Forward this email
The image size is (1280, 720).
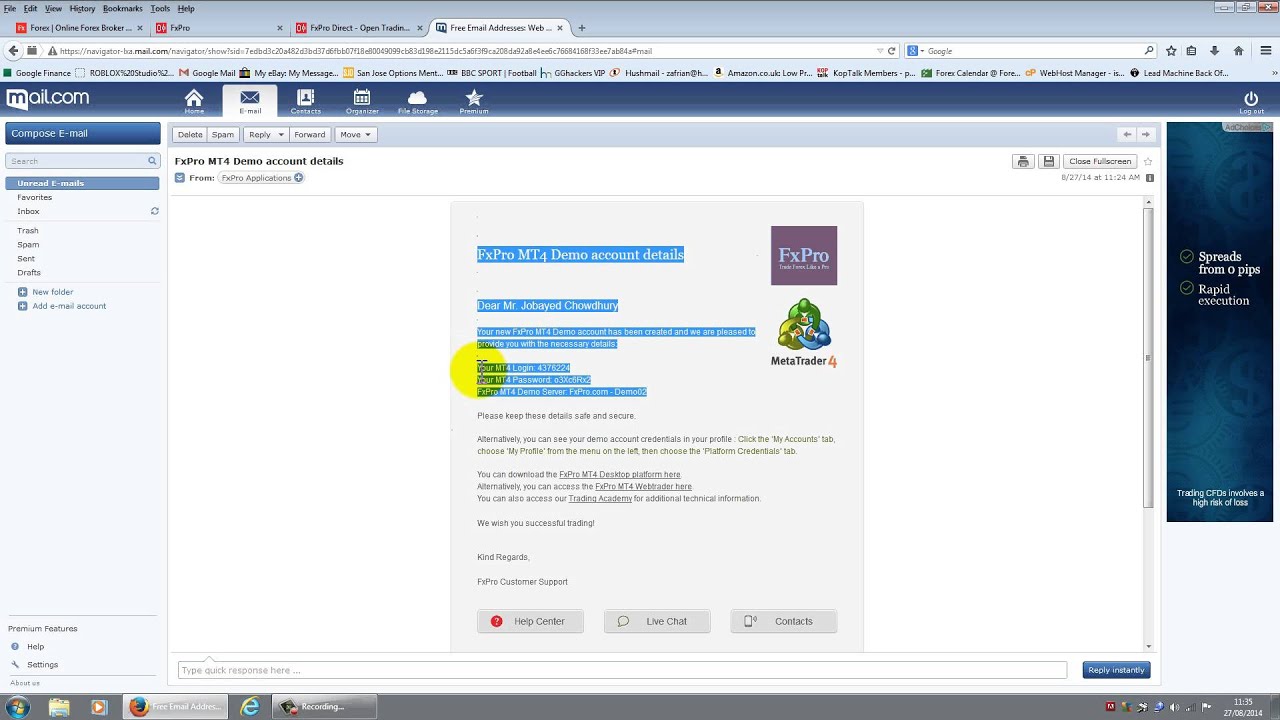pos(309,134)
